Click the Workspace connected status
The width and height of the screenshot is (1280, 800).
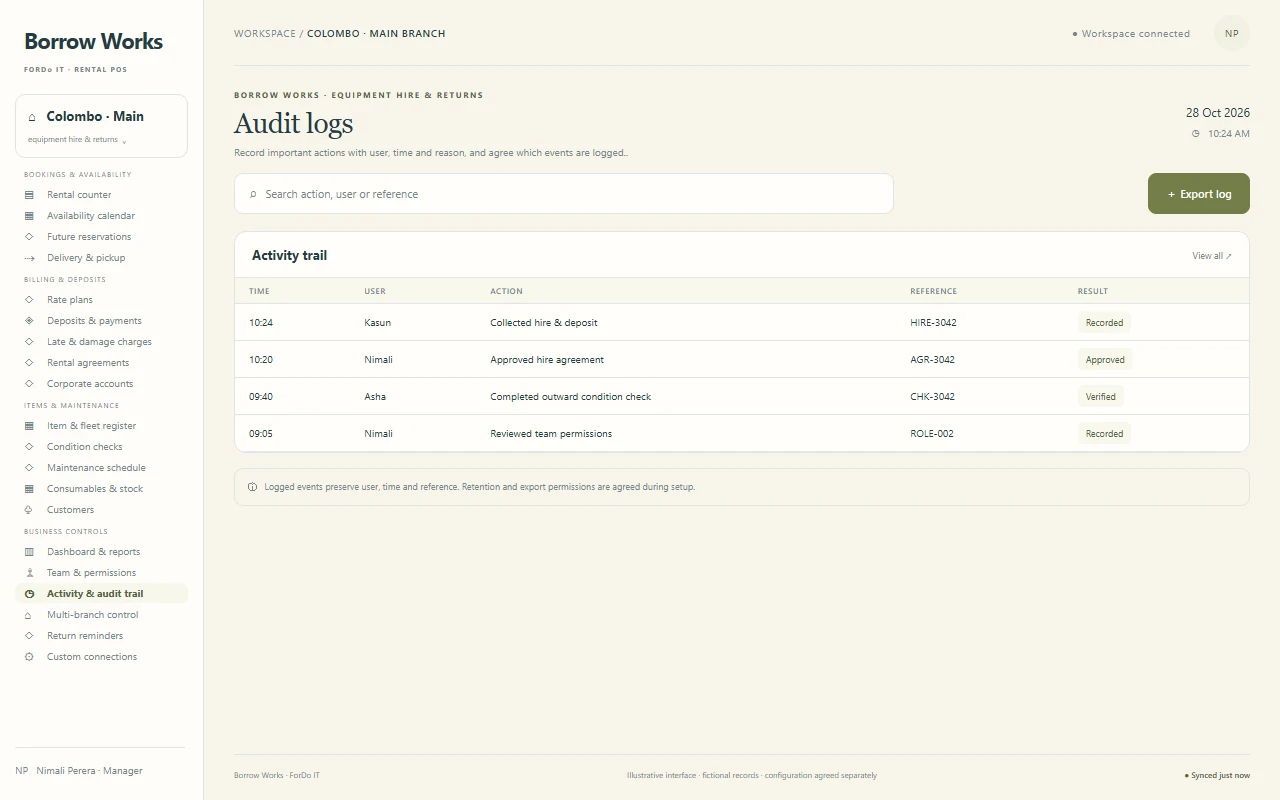pyautogui.click(x=1131, y=34)
